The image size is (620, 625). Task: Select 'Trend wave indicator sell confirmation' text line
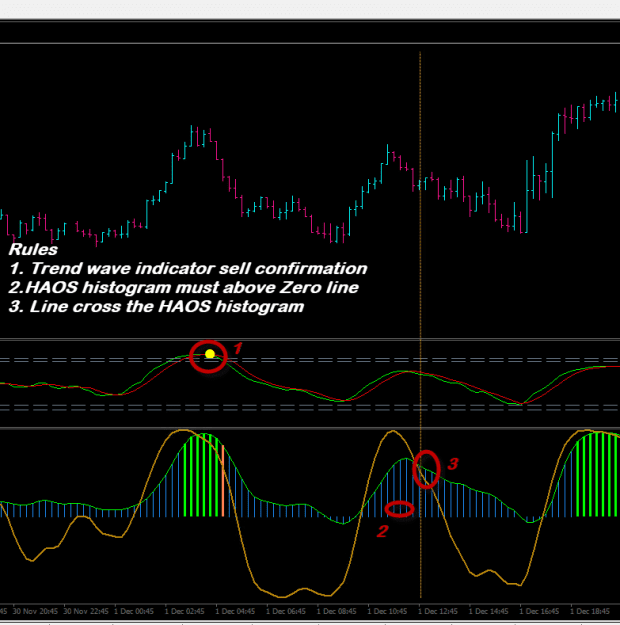point(188,268)
